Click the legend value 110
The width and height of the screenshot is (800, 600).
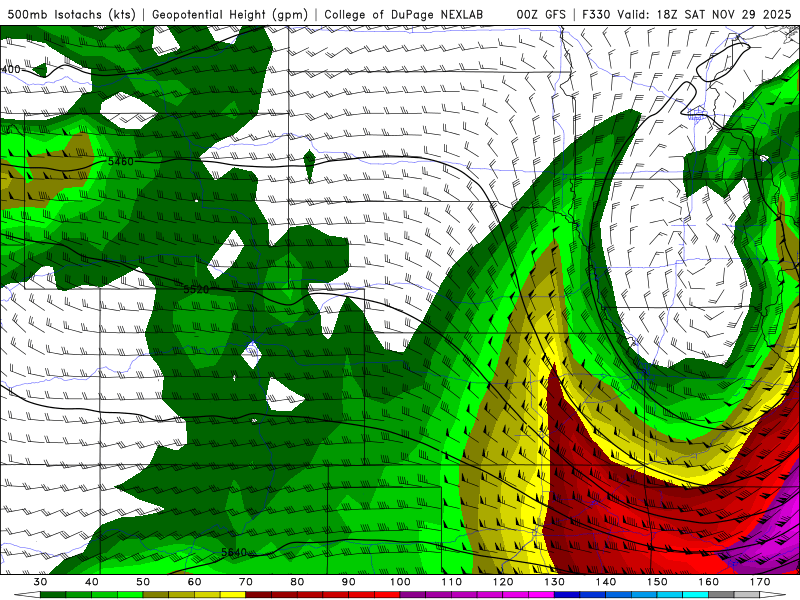click(x=452, y=582)
